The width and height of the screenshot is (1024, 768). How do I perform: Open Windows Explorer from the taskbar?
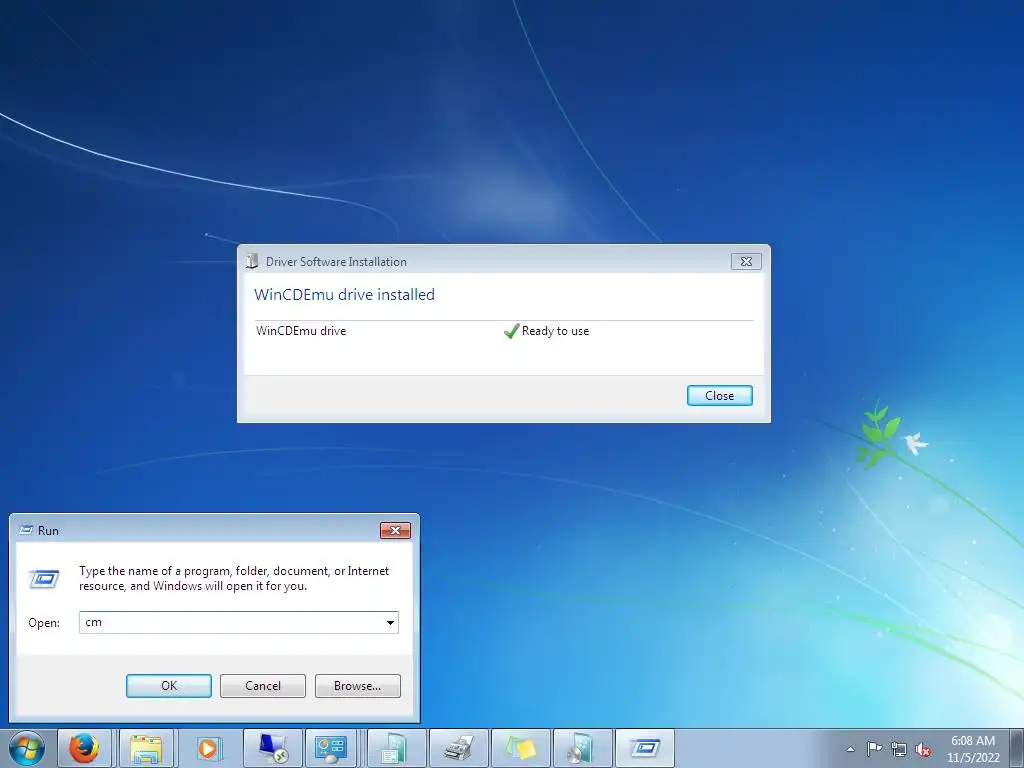pos(146,748)
